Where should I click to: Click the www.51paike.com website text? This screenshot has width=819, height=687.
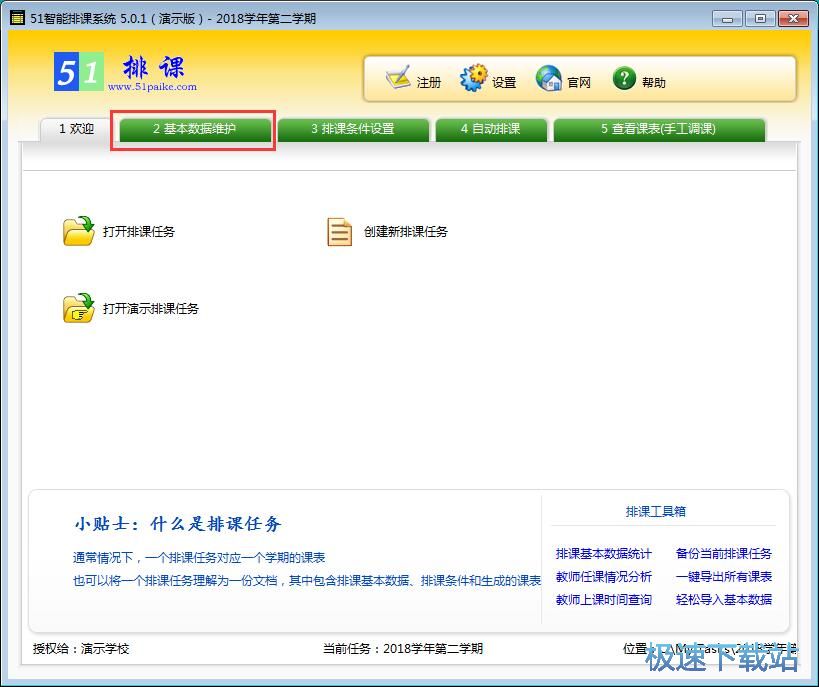click(153, 87)
